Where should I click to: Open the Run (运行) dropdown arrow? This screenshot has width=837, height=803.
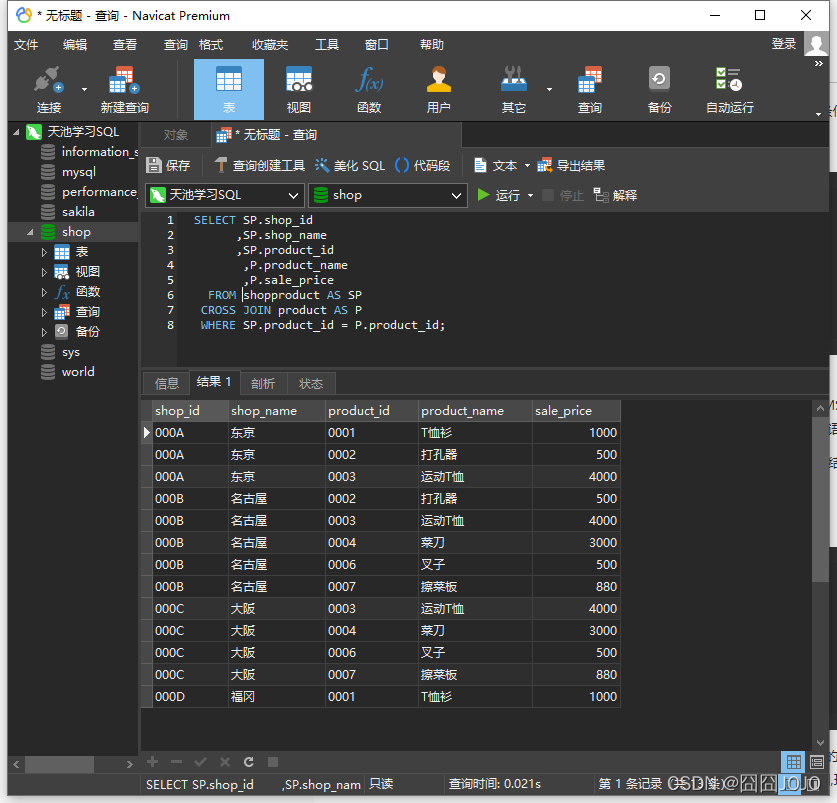(x=531, y=195)
